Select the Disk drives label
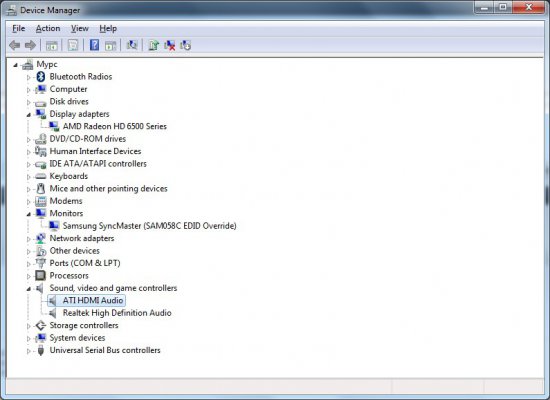Screen dimensions: 550x400 point(69,101)
